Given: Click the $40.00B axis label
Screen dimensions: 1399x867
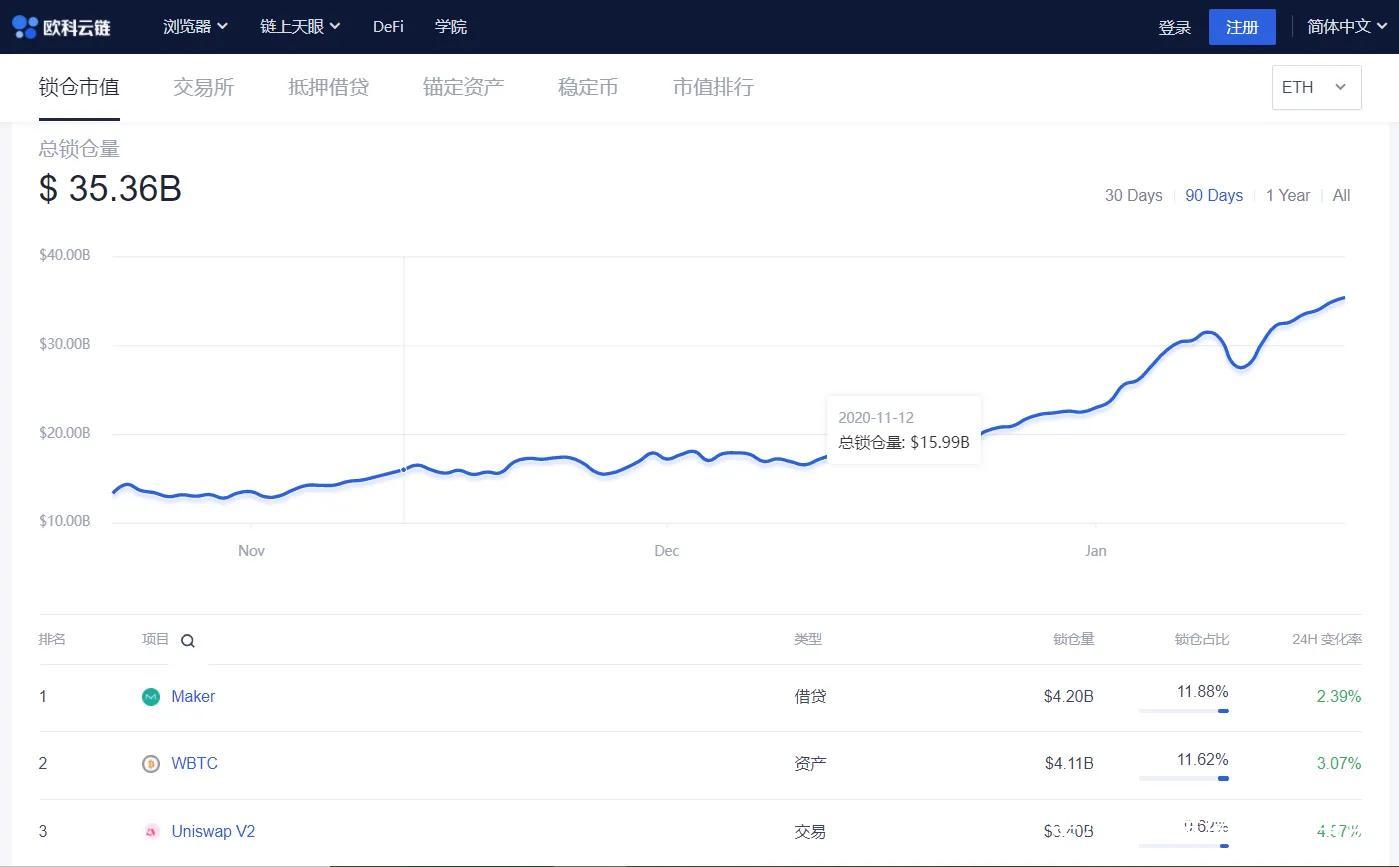Looking at the screenshot, I should 65,255.
